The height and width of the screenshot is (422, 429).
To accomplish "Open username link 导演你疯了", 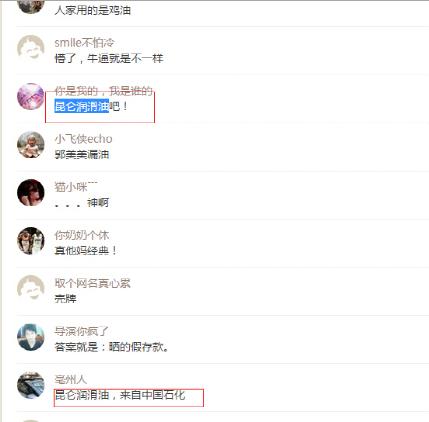I will click(82, 331).
